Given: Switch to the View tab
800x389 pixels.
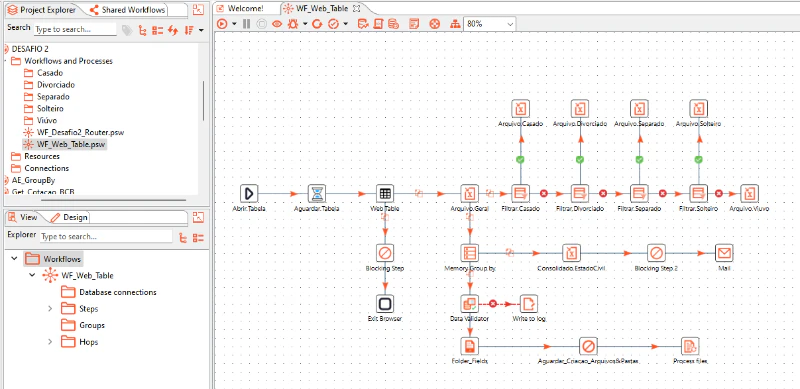Looking at the screenshot, I should (x=23, y=217).
